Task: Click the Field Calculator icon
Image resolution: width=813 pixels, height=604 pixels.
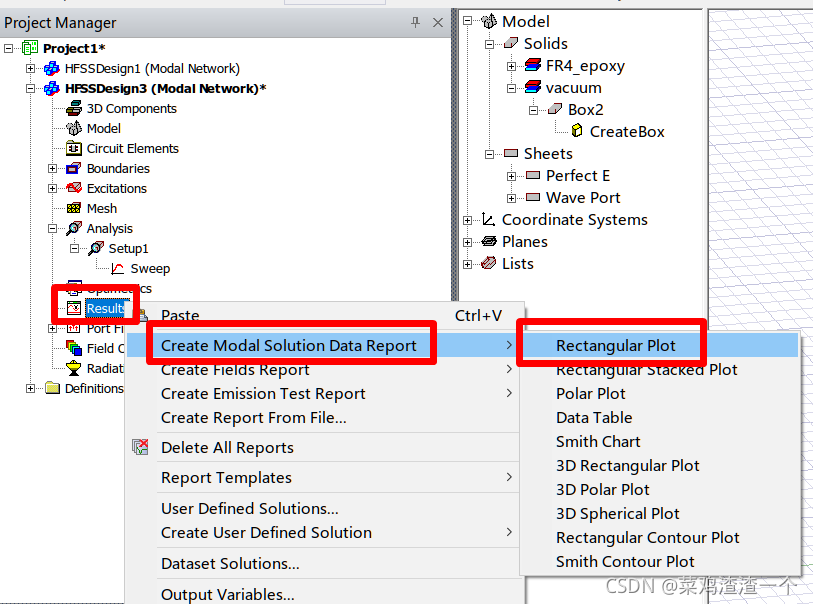Action: click(74, 348)
